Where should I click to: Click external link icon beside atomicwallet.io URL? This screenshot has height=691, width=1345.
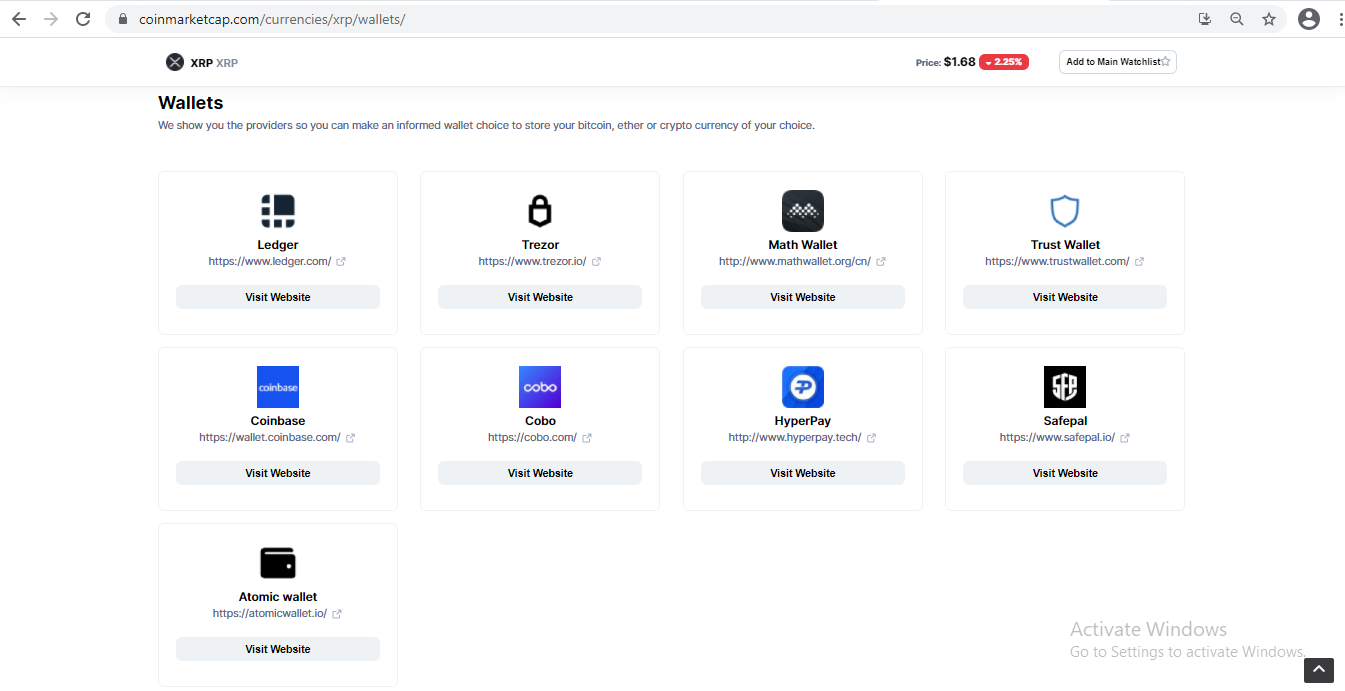point(337,613)
